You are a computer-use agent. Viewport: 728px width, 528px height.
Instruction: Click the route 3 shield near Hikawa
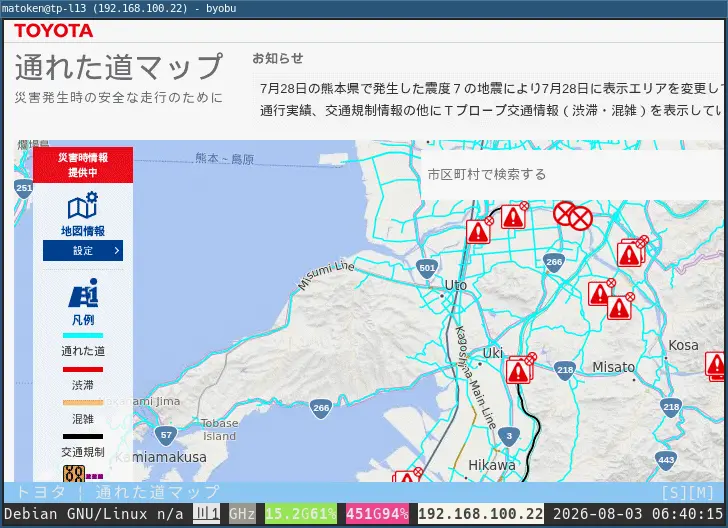pyautogui.click(x=509, y=437)
